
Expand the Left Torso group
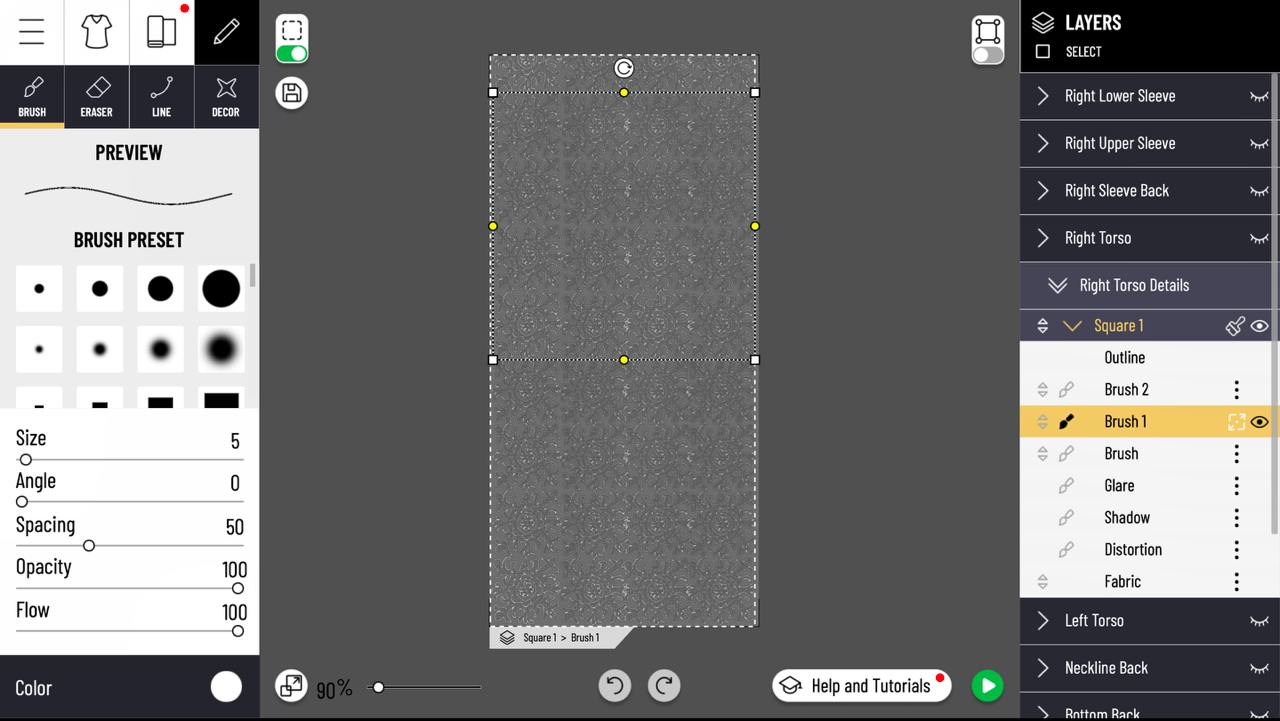1043,620
